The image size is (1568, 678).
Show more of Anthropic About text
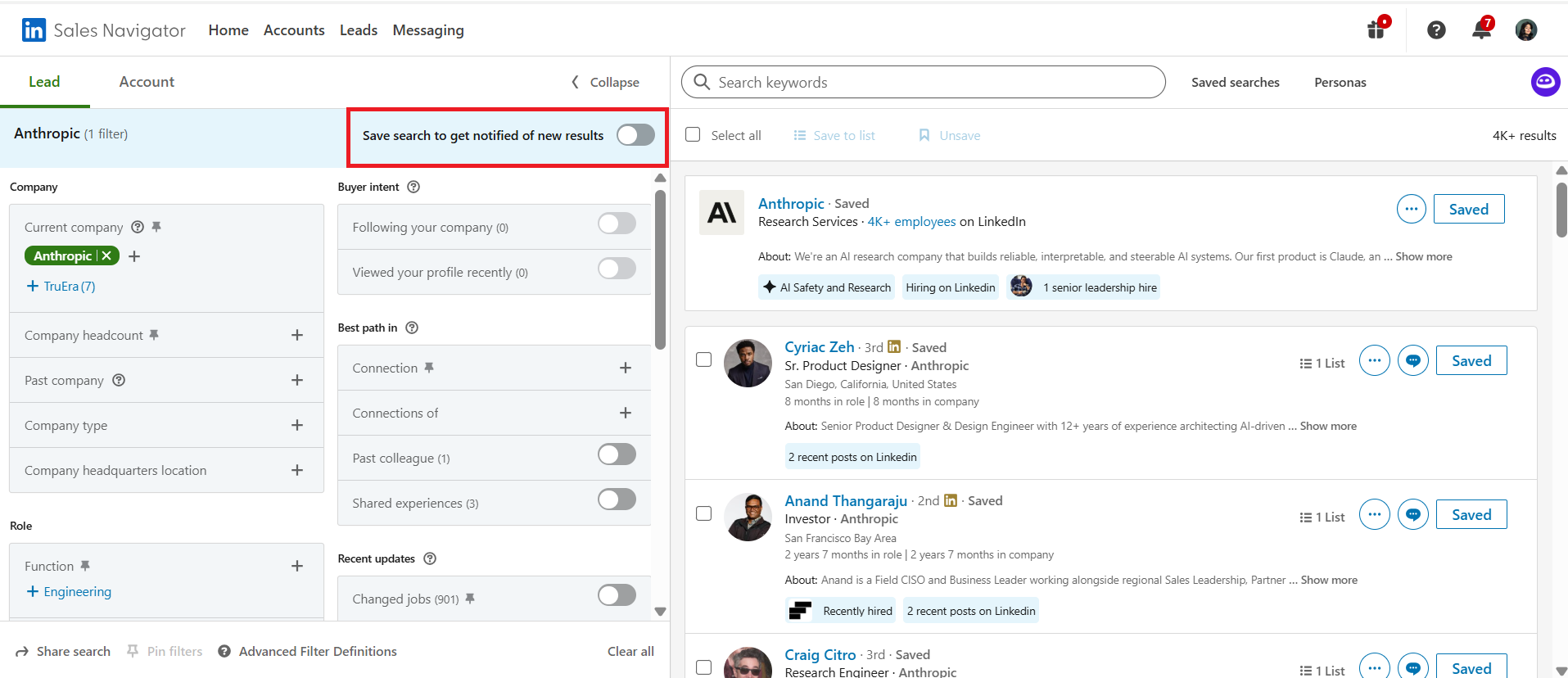1424,256
